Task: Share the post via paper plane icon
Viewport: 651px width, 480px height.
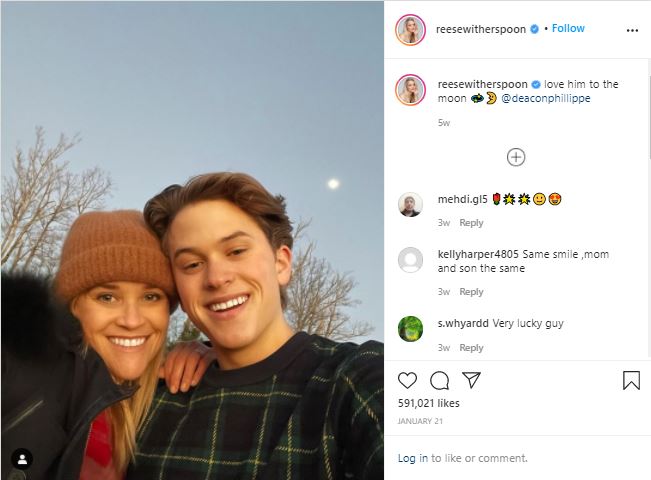Action: [471, 380]
